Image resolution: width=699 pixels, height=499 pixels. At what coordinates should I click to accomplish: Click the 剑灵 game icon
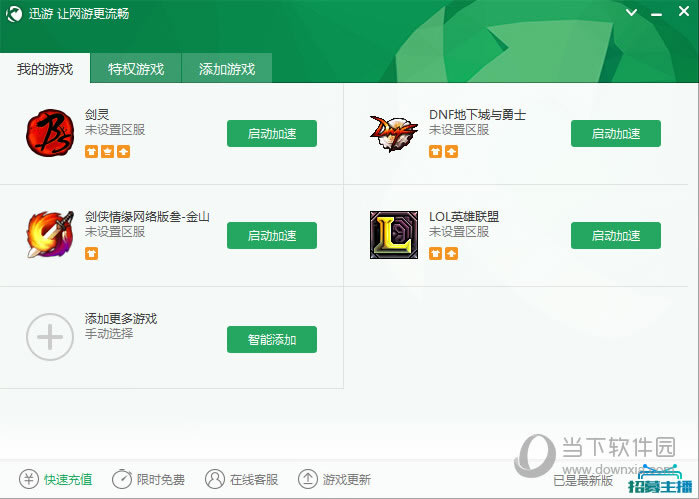click(50, 133)
